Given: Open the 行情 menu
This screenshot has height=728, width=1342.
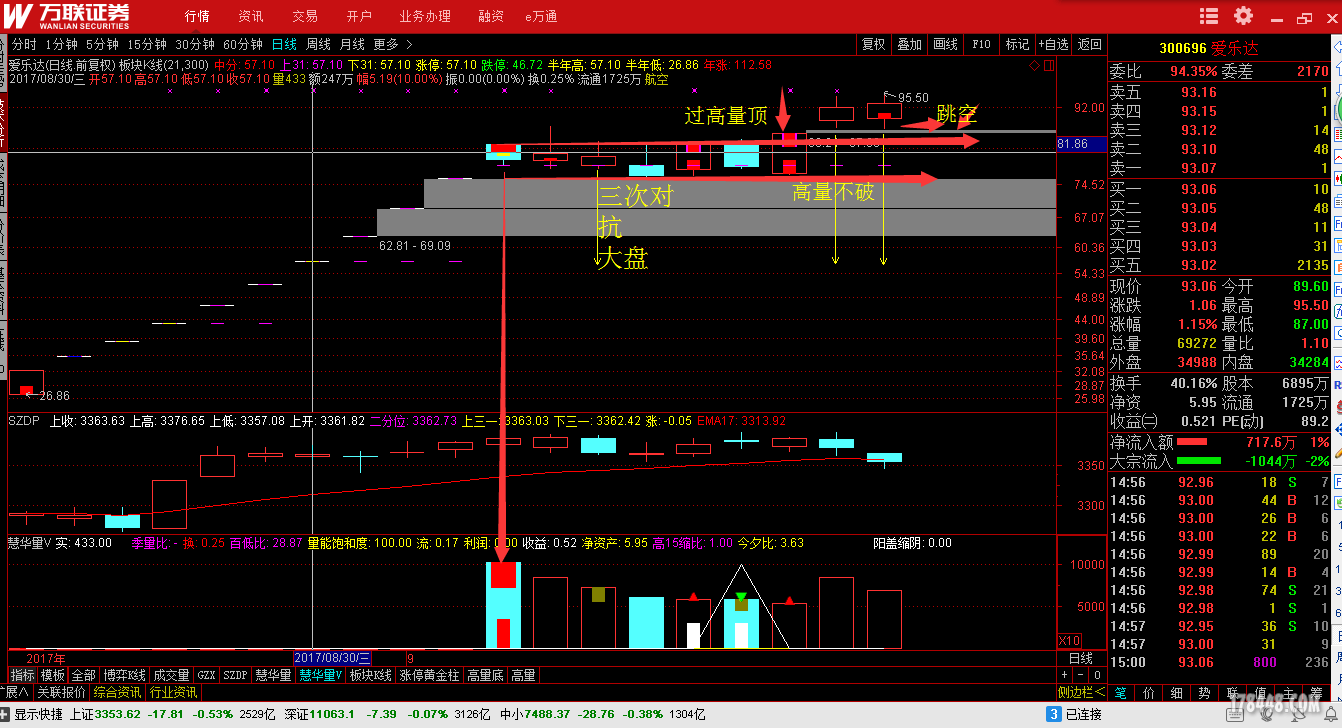Looking at the screenshot, I should [197, 16].
